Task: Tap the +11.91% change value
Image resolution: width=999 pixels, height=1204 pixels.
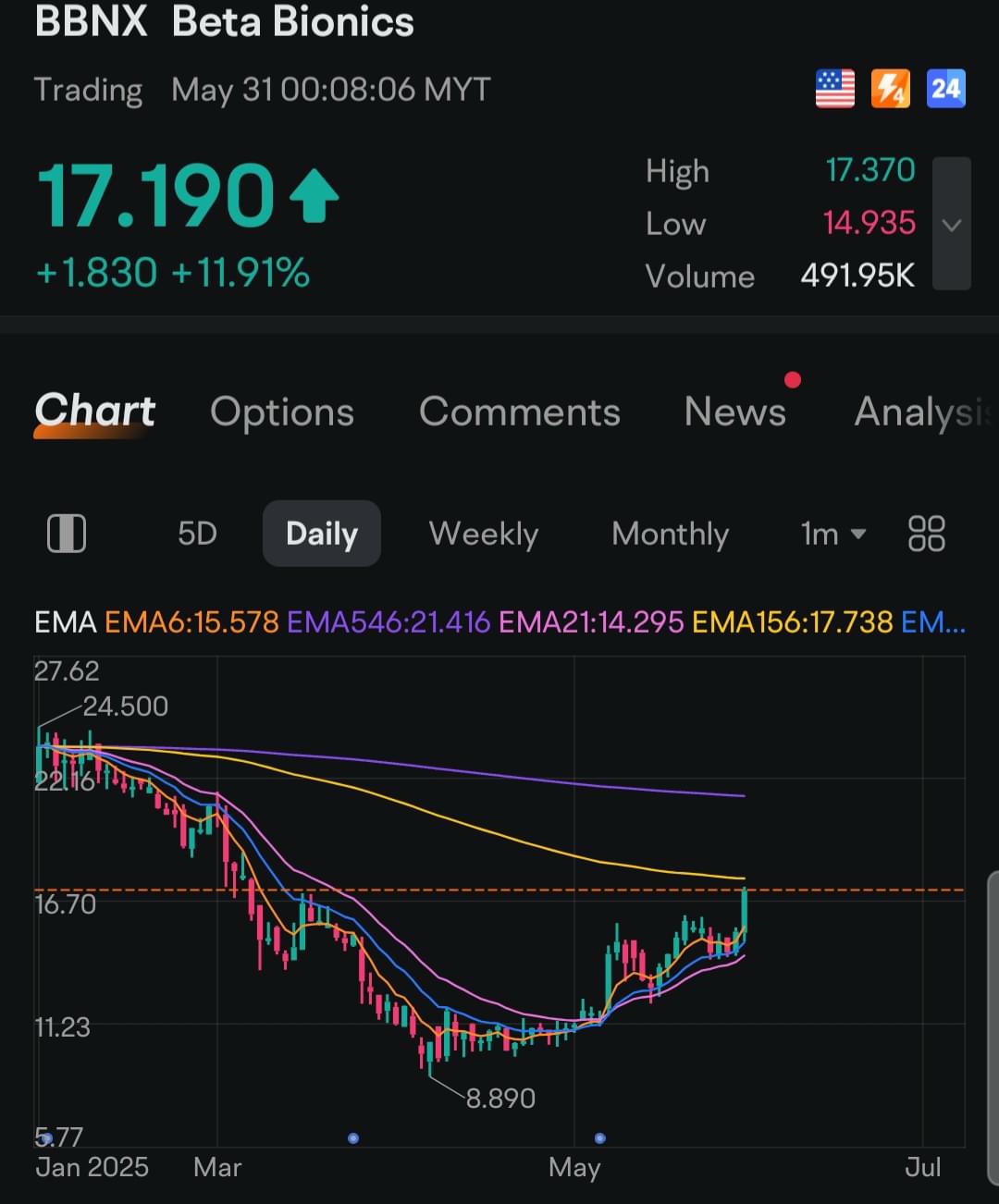Action: pyautogui.click(x=240, y=273)
